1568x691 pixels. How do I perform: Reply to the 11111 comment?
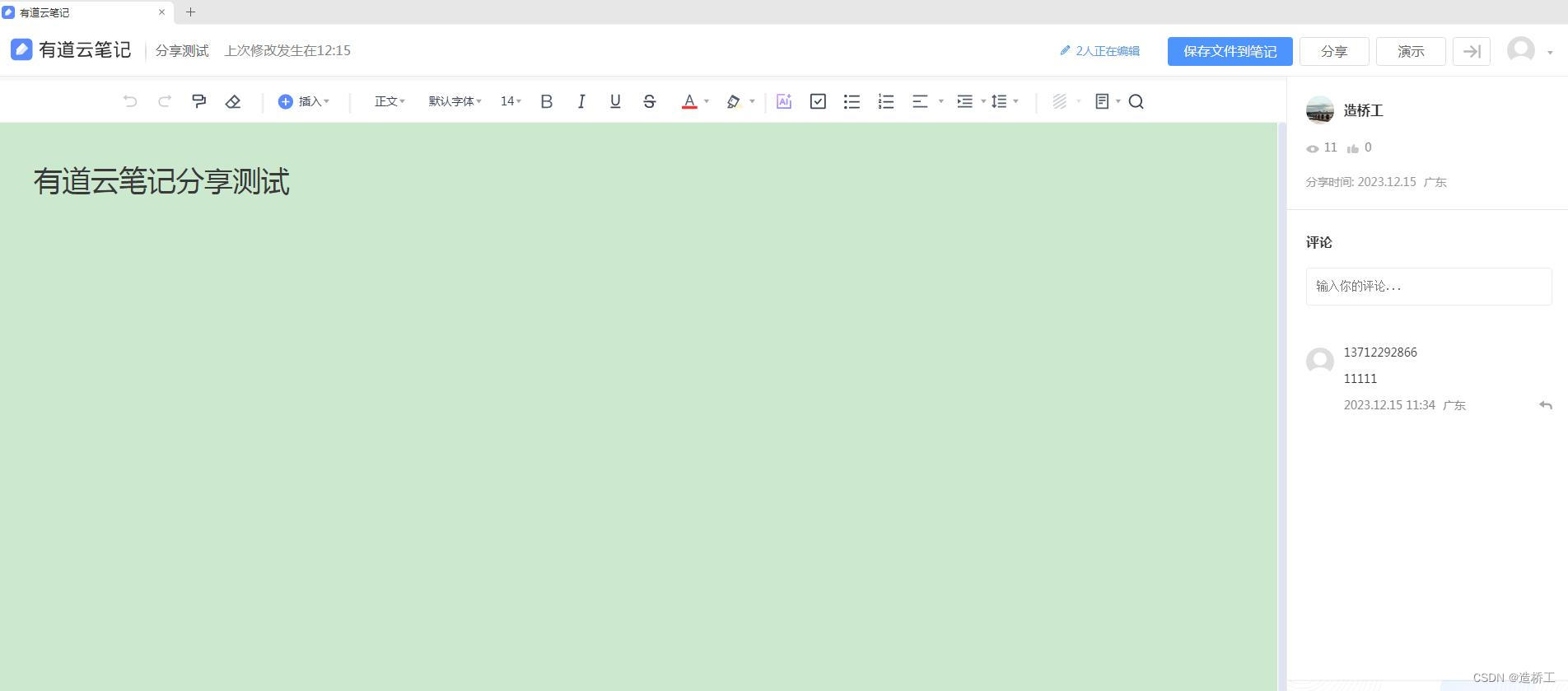tap(1545, 405)
